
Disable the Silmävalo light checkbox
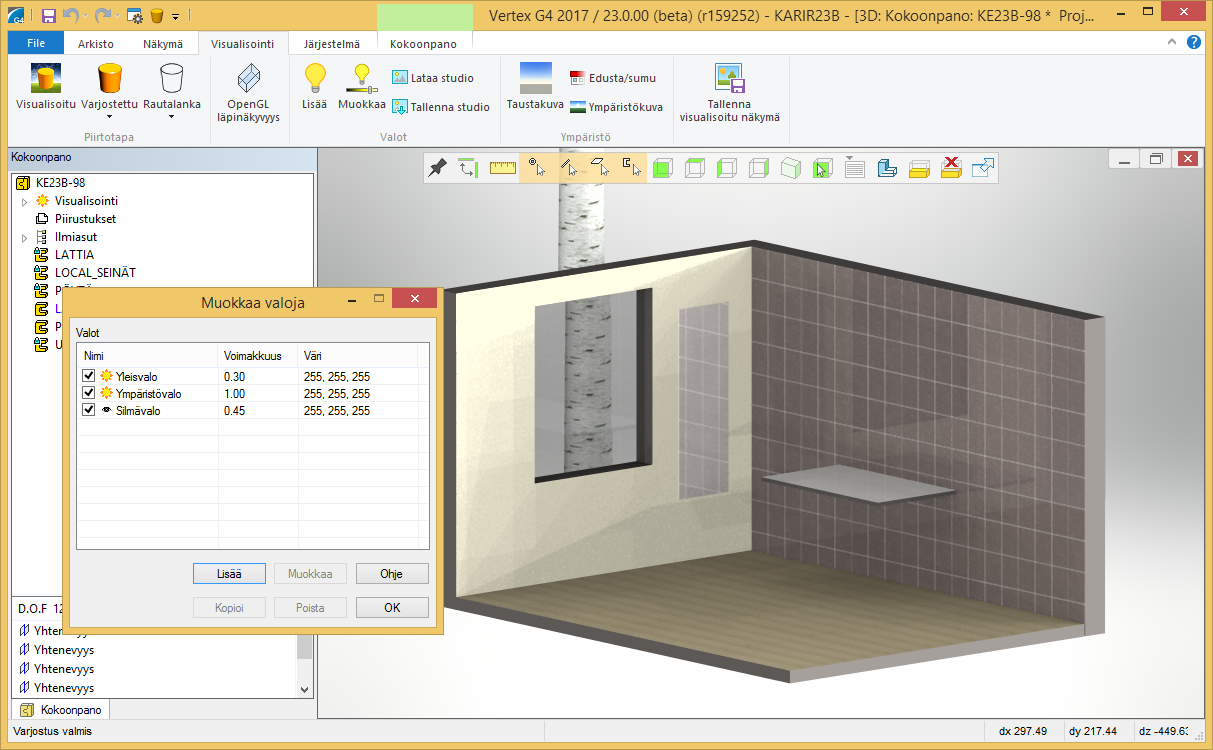point(89,410)
